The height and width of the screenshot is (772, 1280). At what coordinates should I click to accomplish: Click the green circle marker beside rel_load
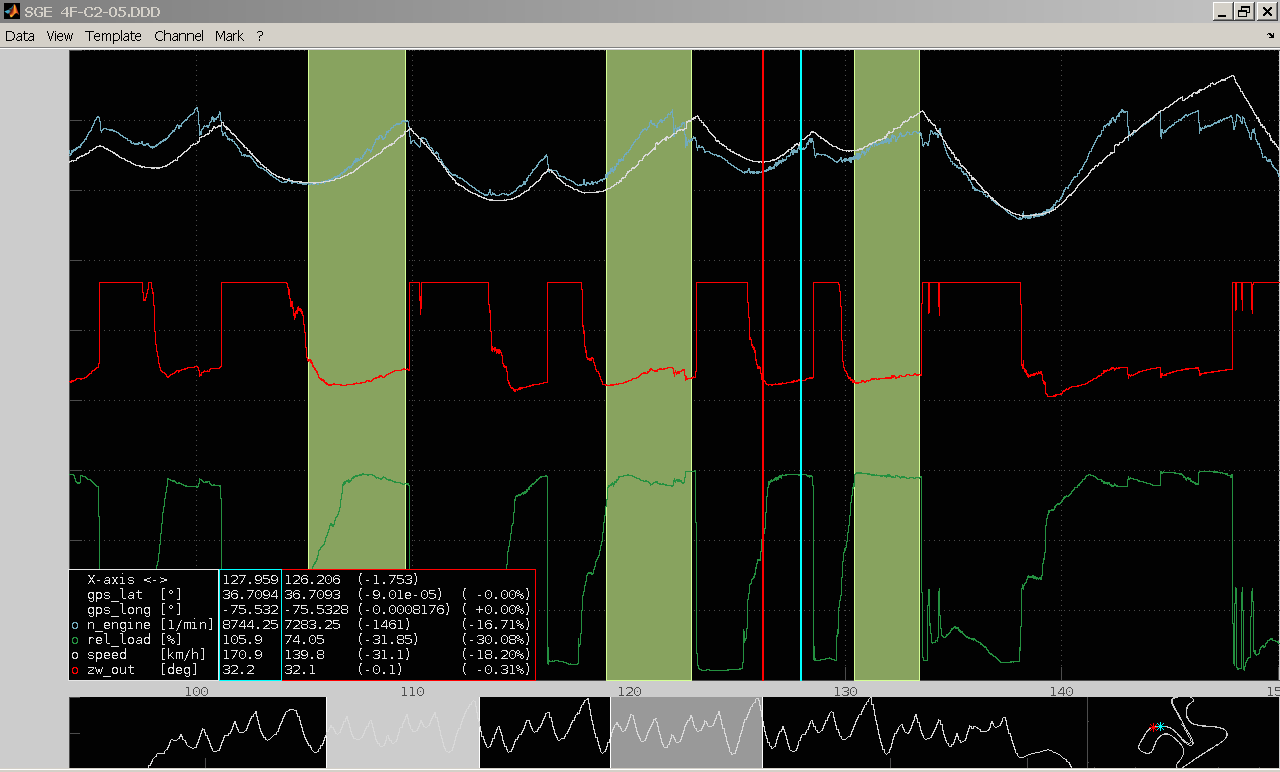74,640
